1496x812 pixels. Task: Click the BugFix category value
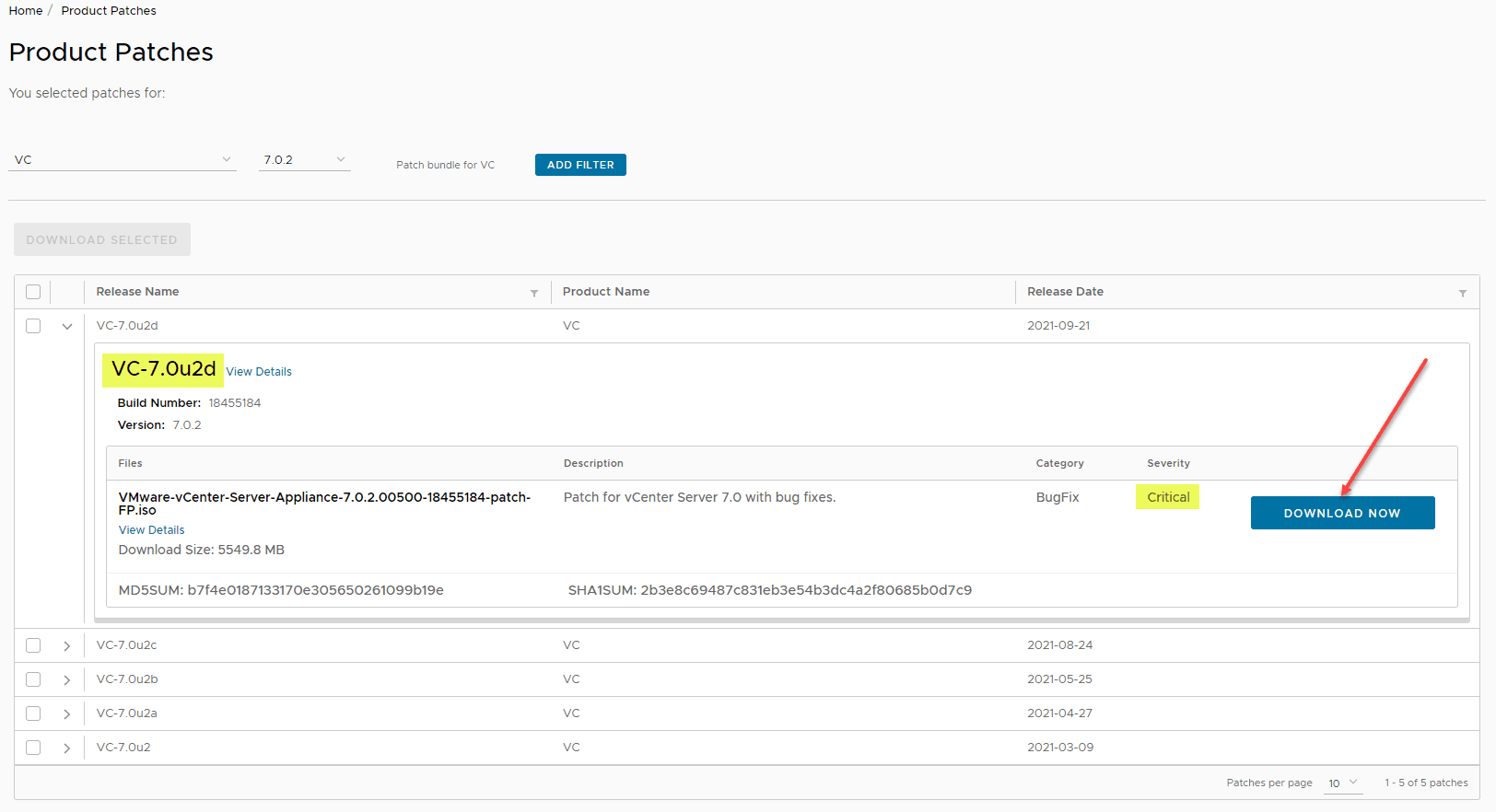[1058, 497]
